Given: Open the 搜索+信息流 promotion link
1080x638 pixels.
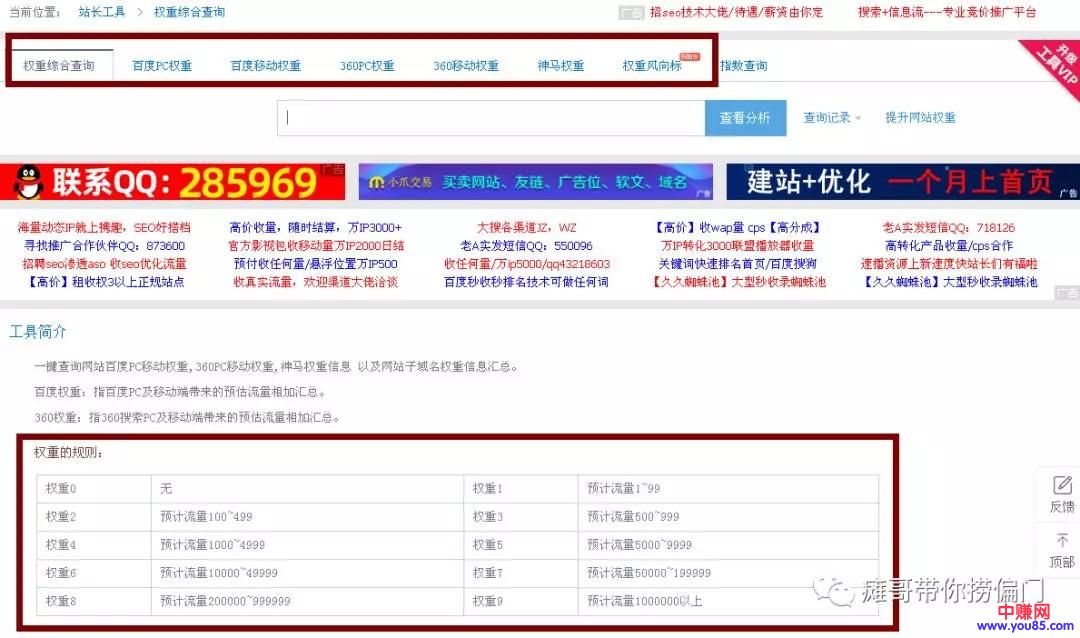Looking at the screenshot, I should [x=946, y=12].
